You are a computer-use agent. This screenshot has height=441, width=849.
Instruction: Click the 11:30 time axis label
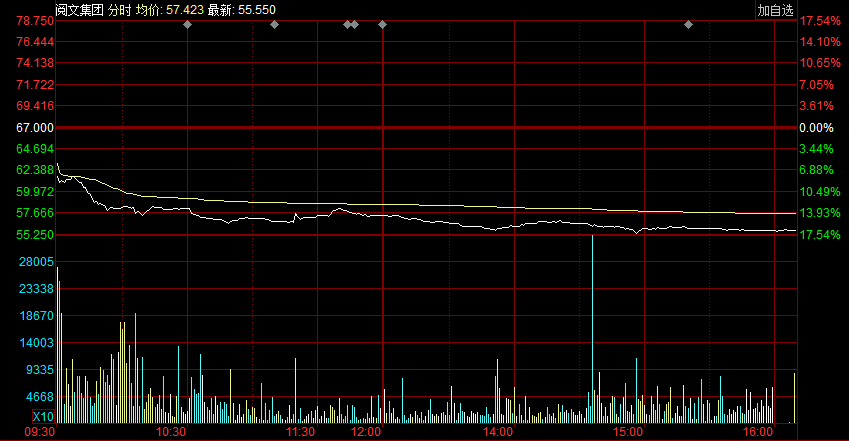(x=300, y=432)
